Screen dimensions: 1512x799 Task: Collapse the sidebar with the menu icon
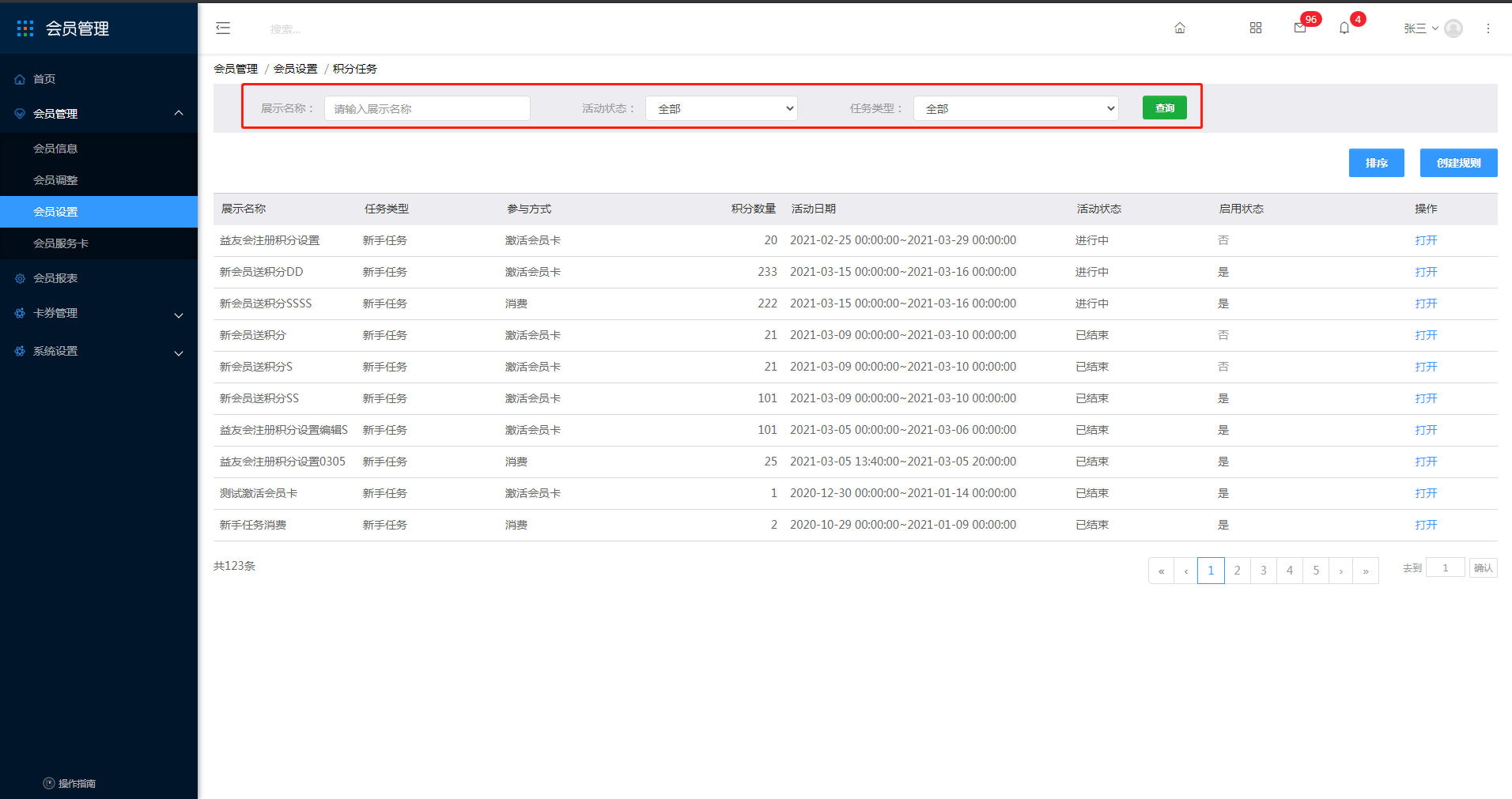pyautogui.click(x=223, y=28)
